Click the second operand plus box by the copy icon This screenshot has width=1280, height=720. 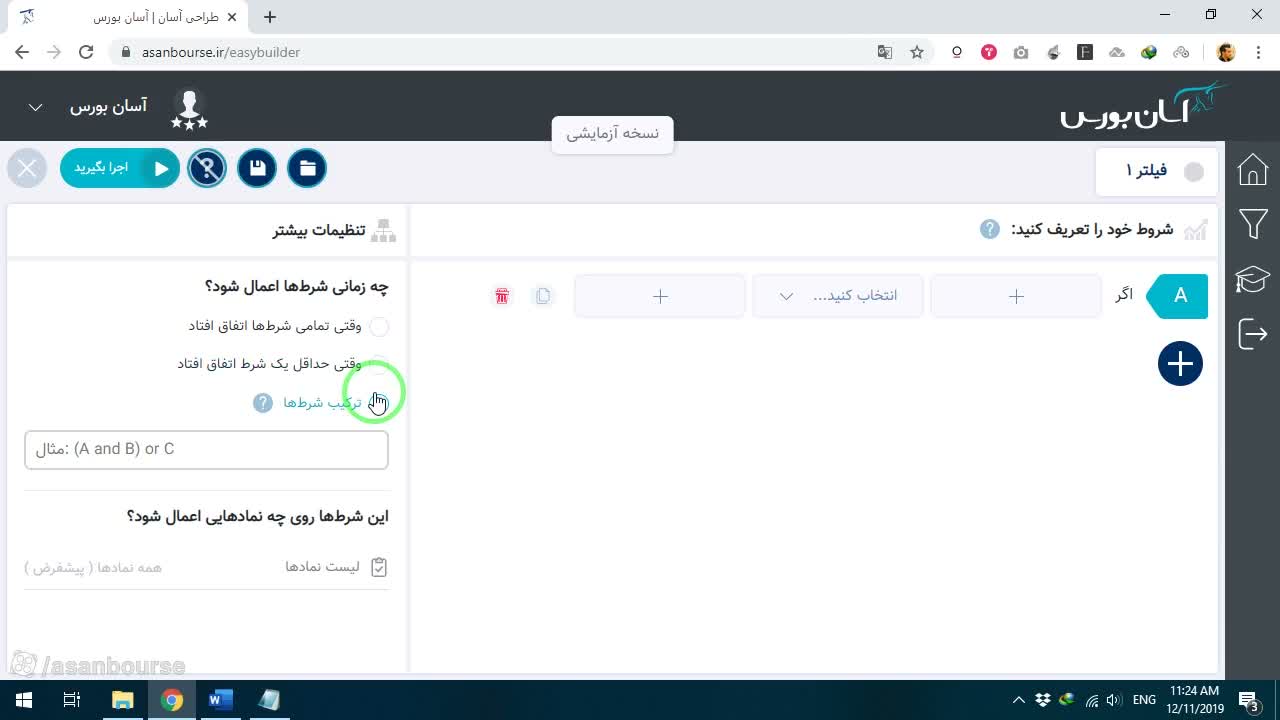tap(660, 296)
